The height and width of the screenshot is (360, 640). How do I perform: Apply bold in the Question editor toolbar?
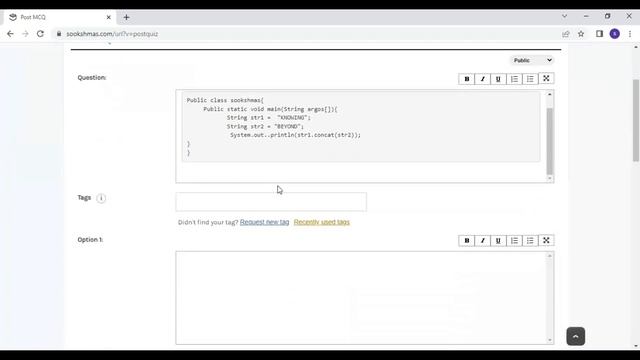pyautogui.click(x=467, y=79)
